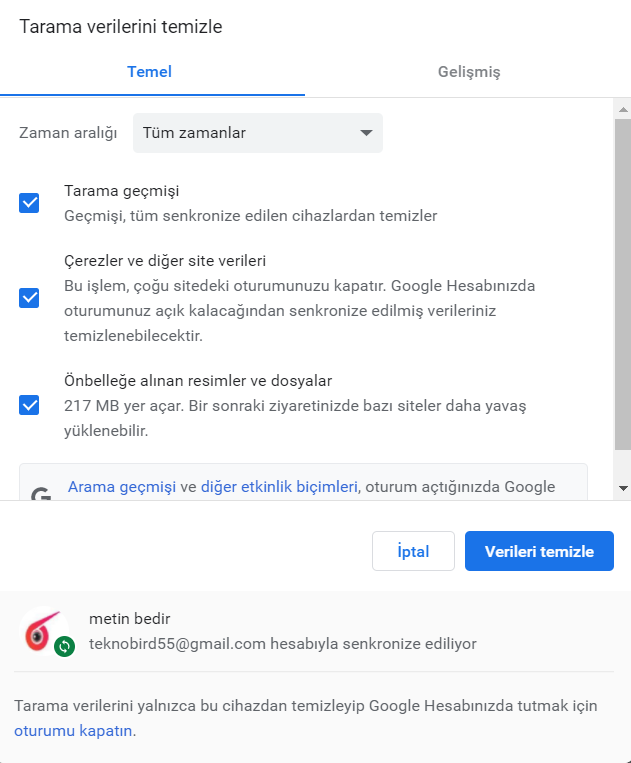This screenshot has height=763, width=631.
Task: Click the İptal button
Action: [413, 551]
